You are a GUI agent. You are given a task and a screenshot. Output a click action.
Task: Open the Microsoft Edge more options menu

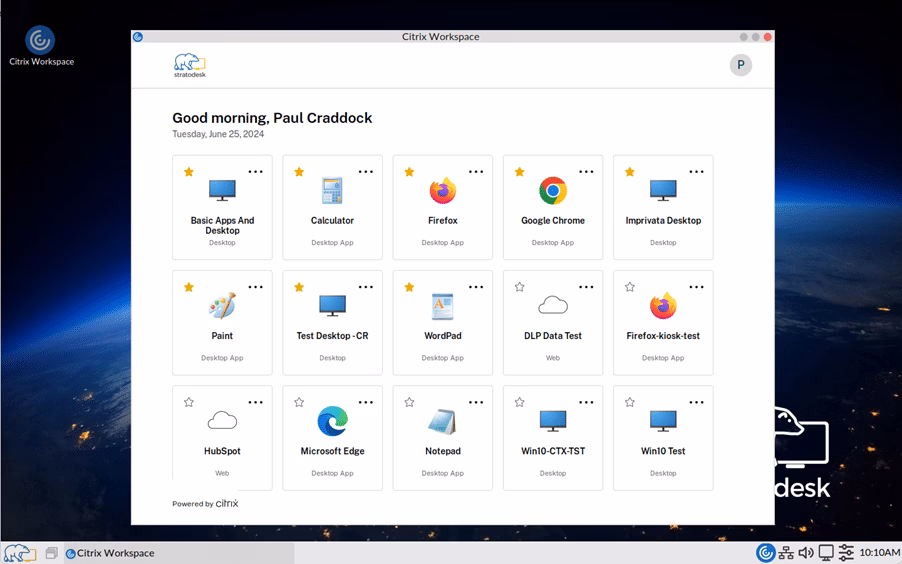pos(366,402)
